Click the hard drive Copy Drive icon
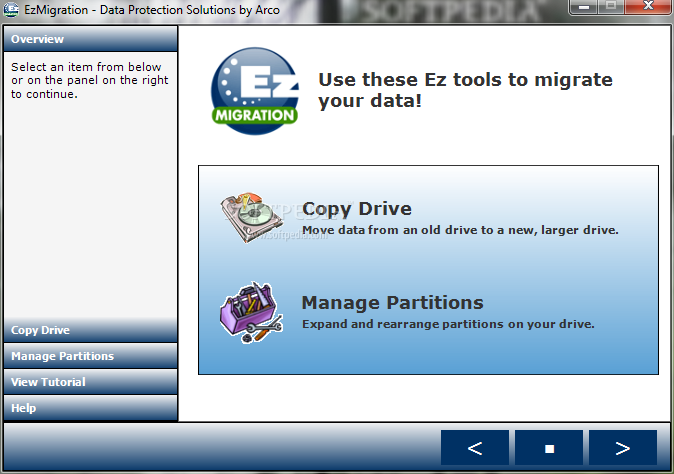This screenshot has height=474, width=674. tap(252, 218)
